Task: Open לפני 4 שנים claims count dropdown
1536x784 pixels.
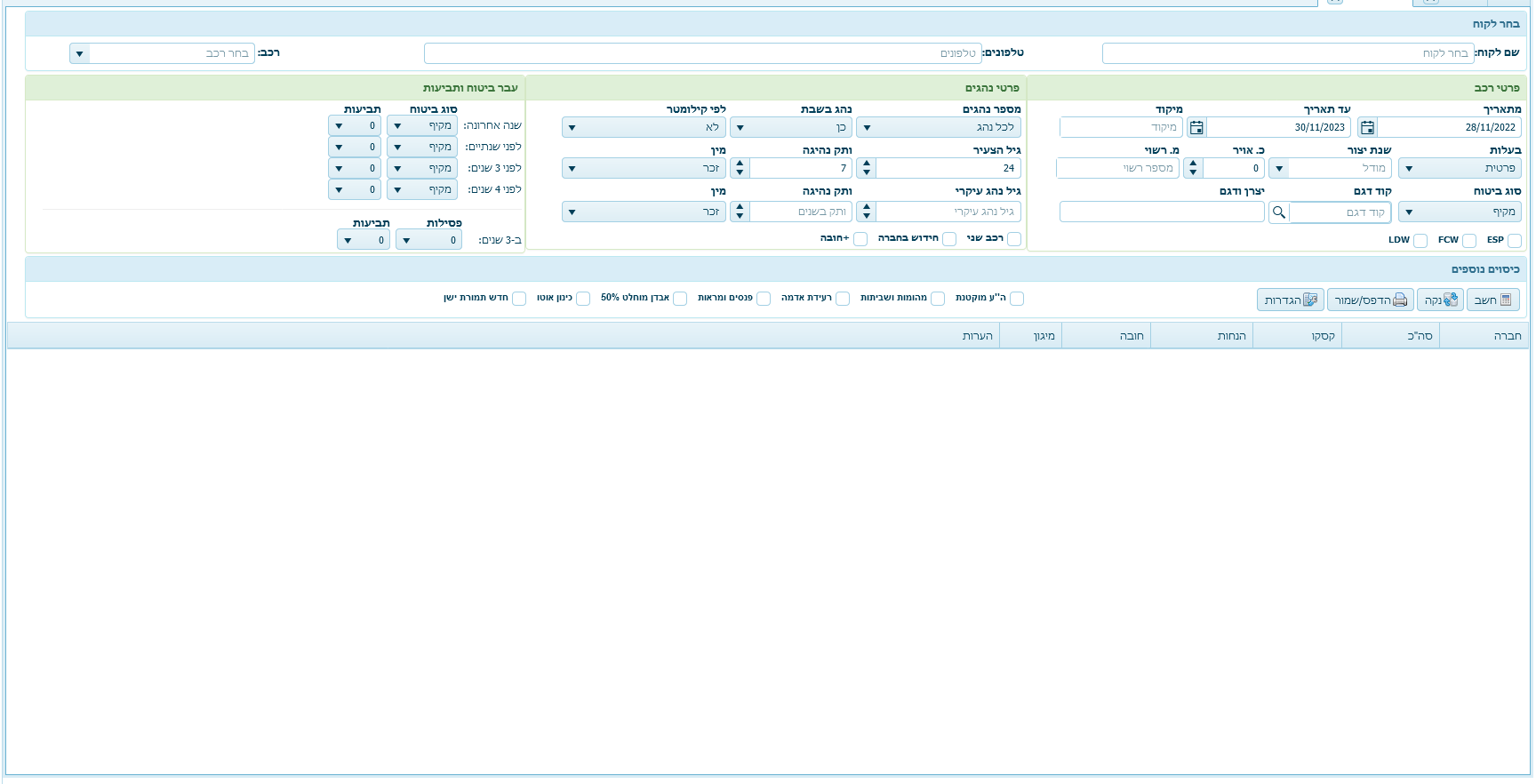Action: pos(355,189)
